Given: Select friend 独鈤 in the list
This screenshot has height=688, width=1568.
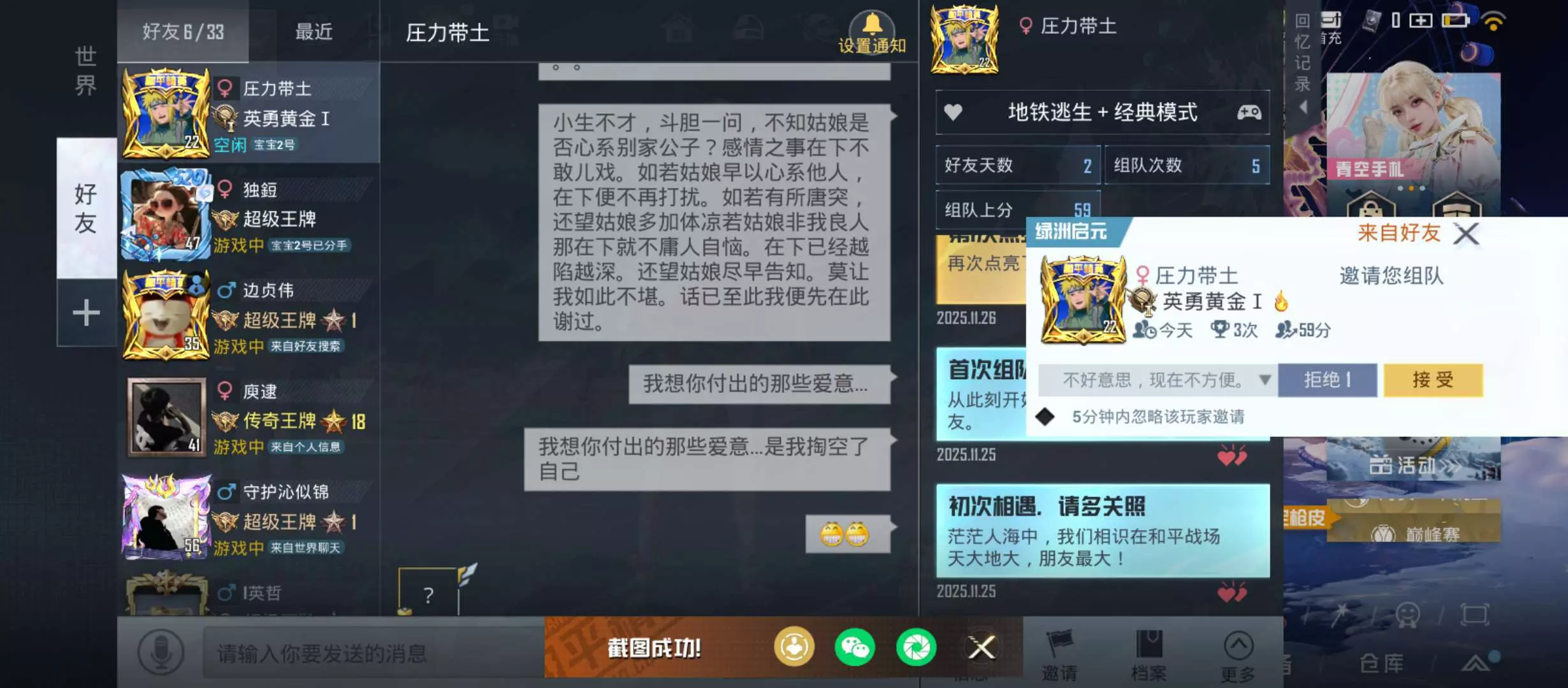Looking at the screenshot, I should [249, 216].
